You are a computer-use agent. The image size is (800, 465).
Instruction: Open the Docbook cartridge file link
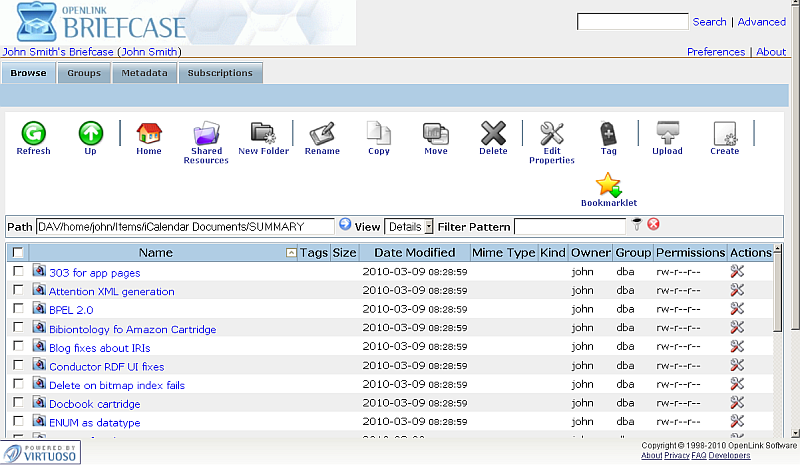click(x=94, y=404)
